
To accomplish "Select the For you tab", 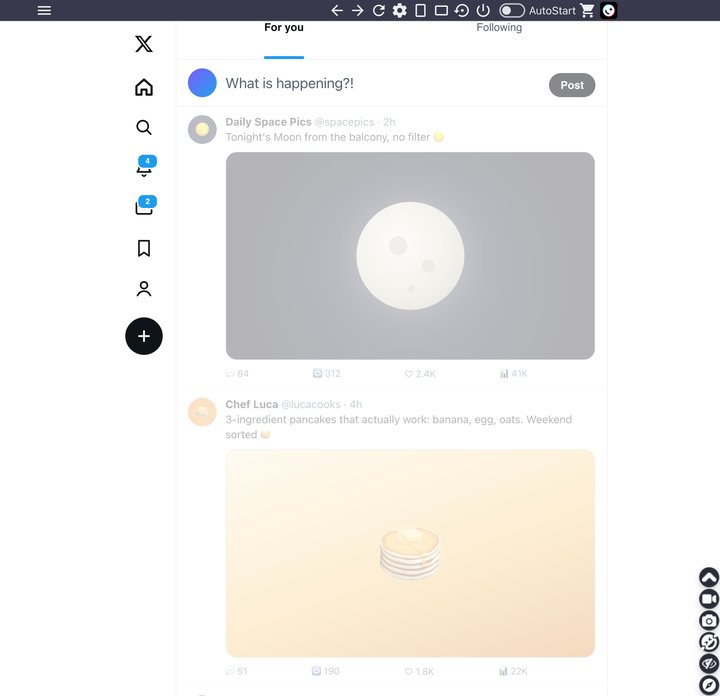I will pos(284,28).
